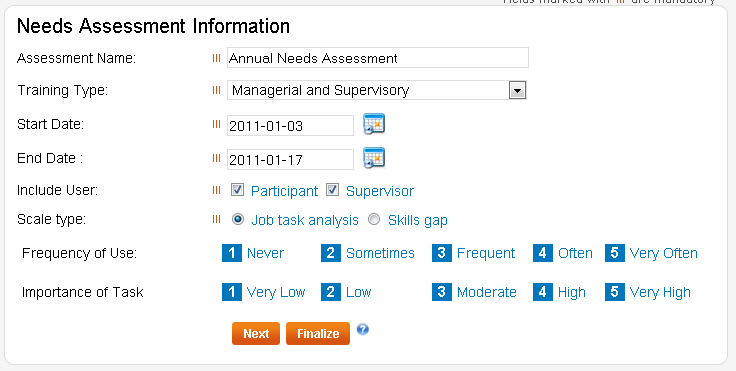Click the blue help question mark icon
Image resolution: width=736 pixels, height=371 pixels.
362,329
